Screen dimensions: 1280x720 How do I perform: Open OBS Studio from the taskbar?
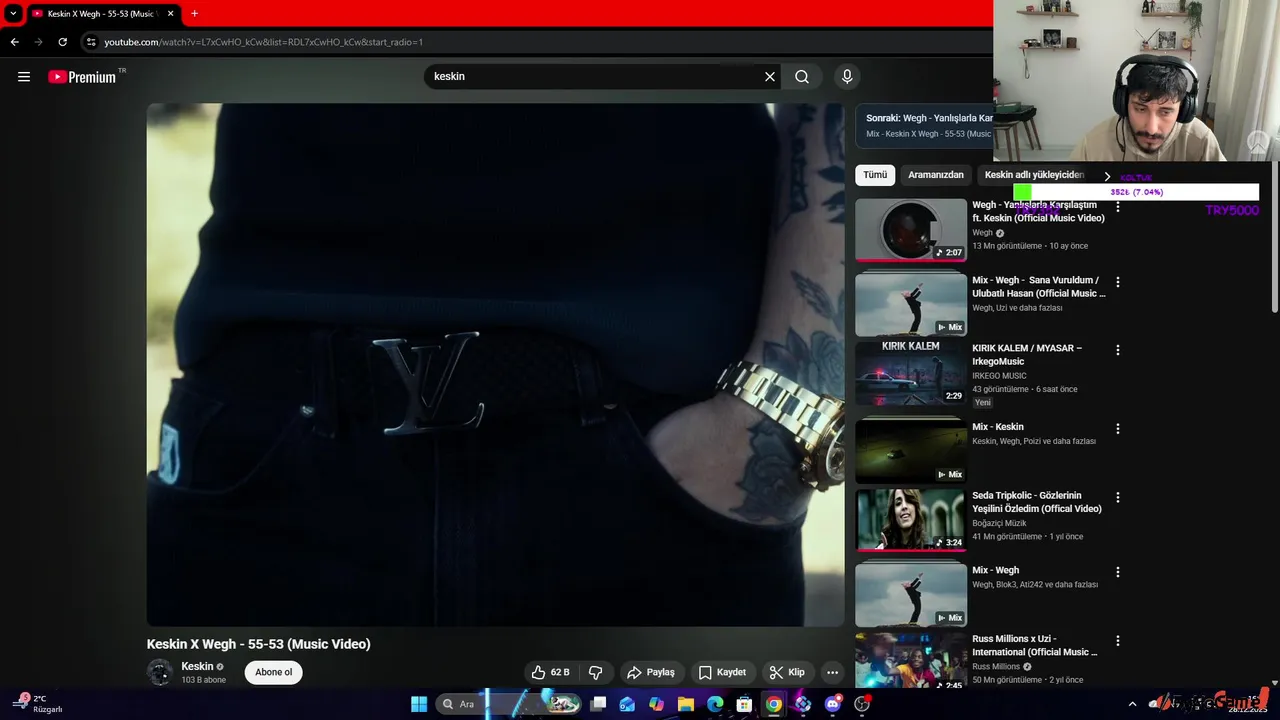tap(862, 704)
